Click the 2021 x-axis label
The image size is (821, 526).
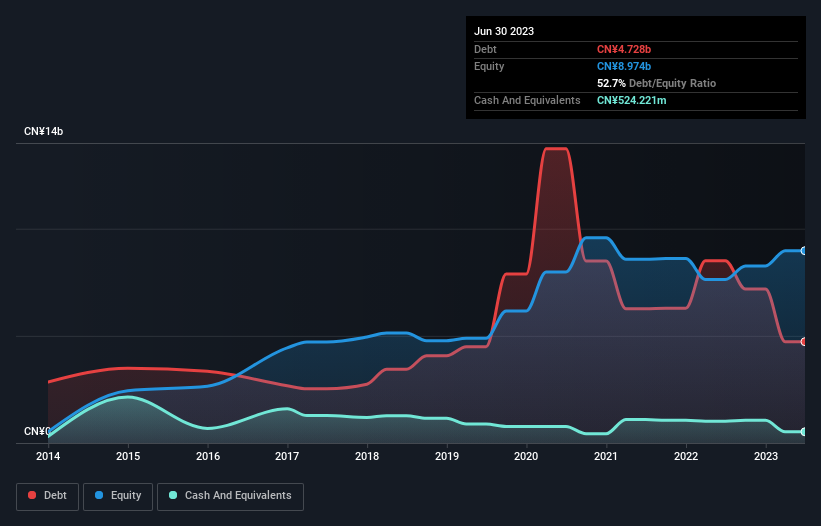[606, 456]
